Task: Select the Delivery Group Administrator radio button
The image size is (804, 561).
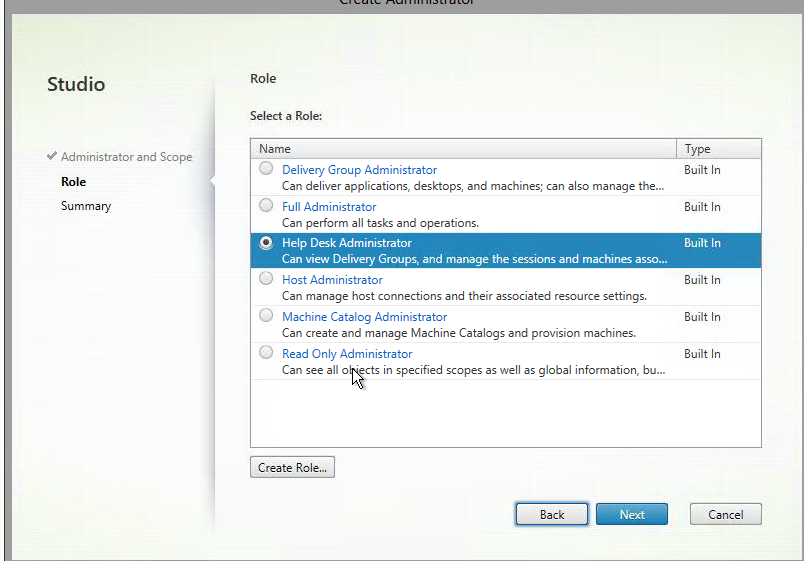Action: (x=266, y=168)
